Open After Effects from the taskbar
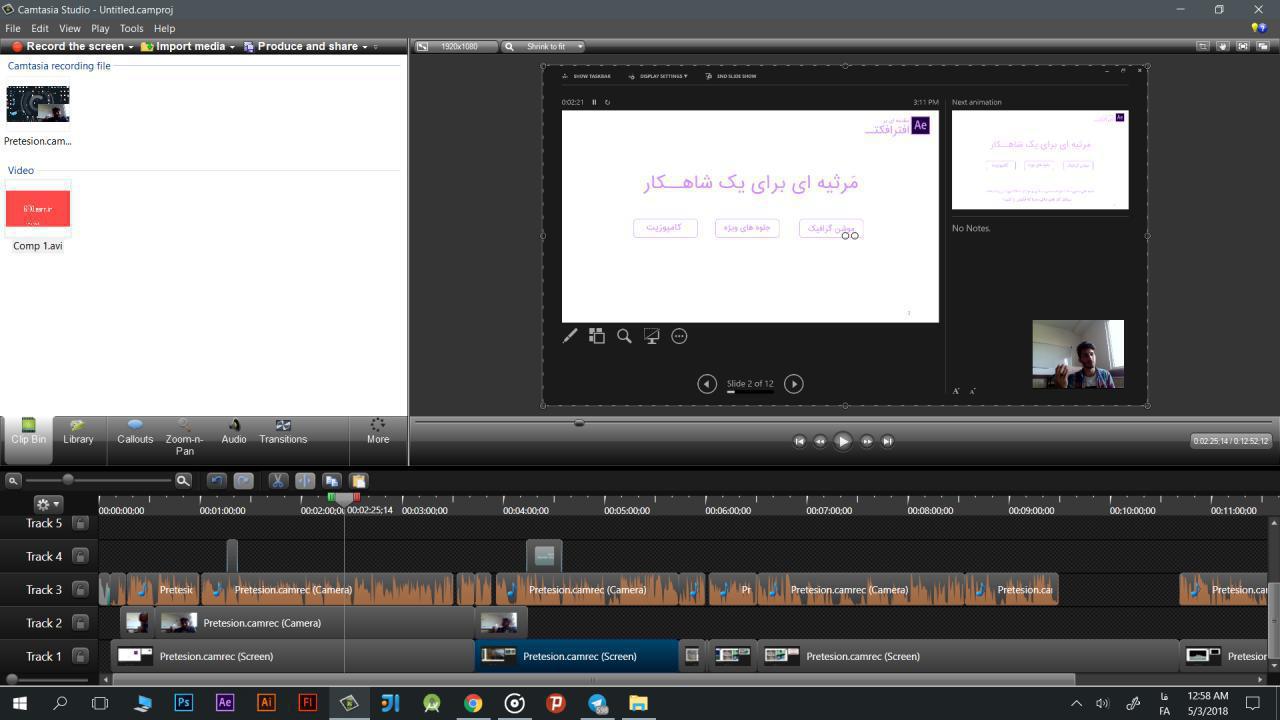The height and width of the screenshot is (720, 1280). (225, 703)
